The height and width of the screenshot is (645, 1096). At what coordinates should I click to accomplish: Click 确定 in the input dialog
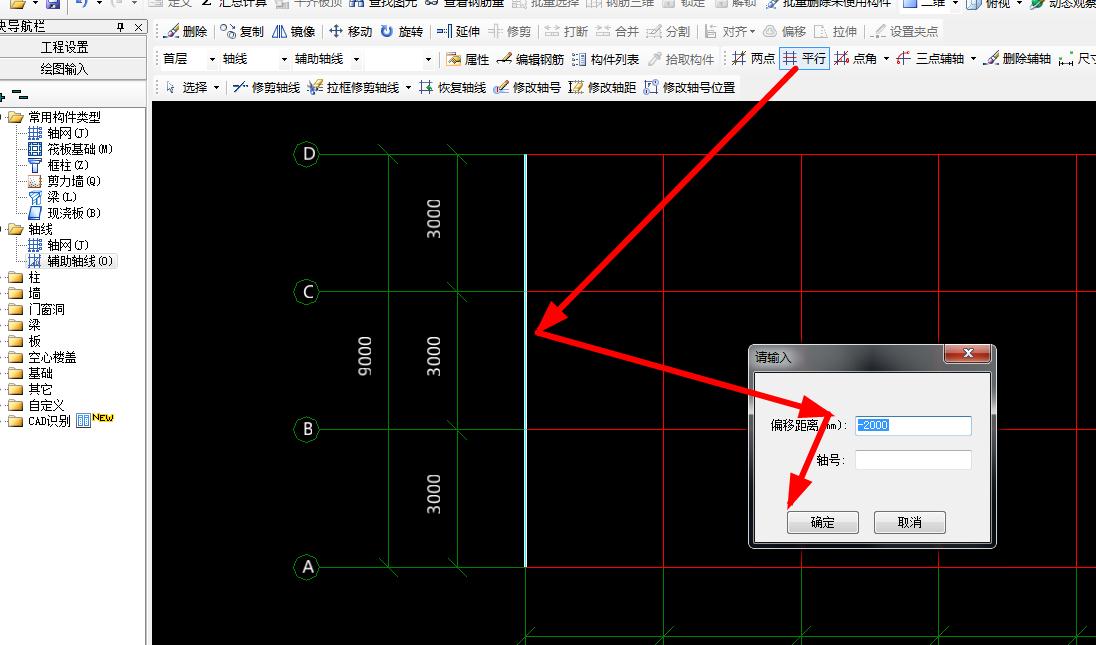pyautogui.click(x=823, y=522)
